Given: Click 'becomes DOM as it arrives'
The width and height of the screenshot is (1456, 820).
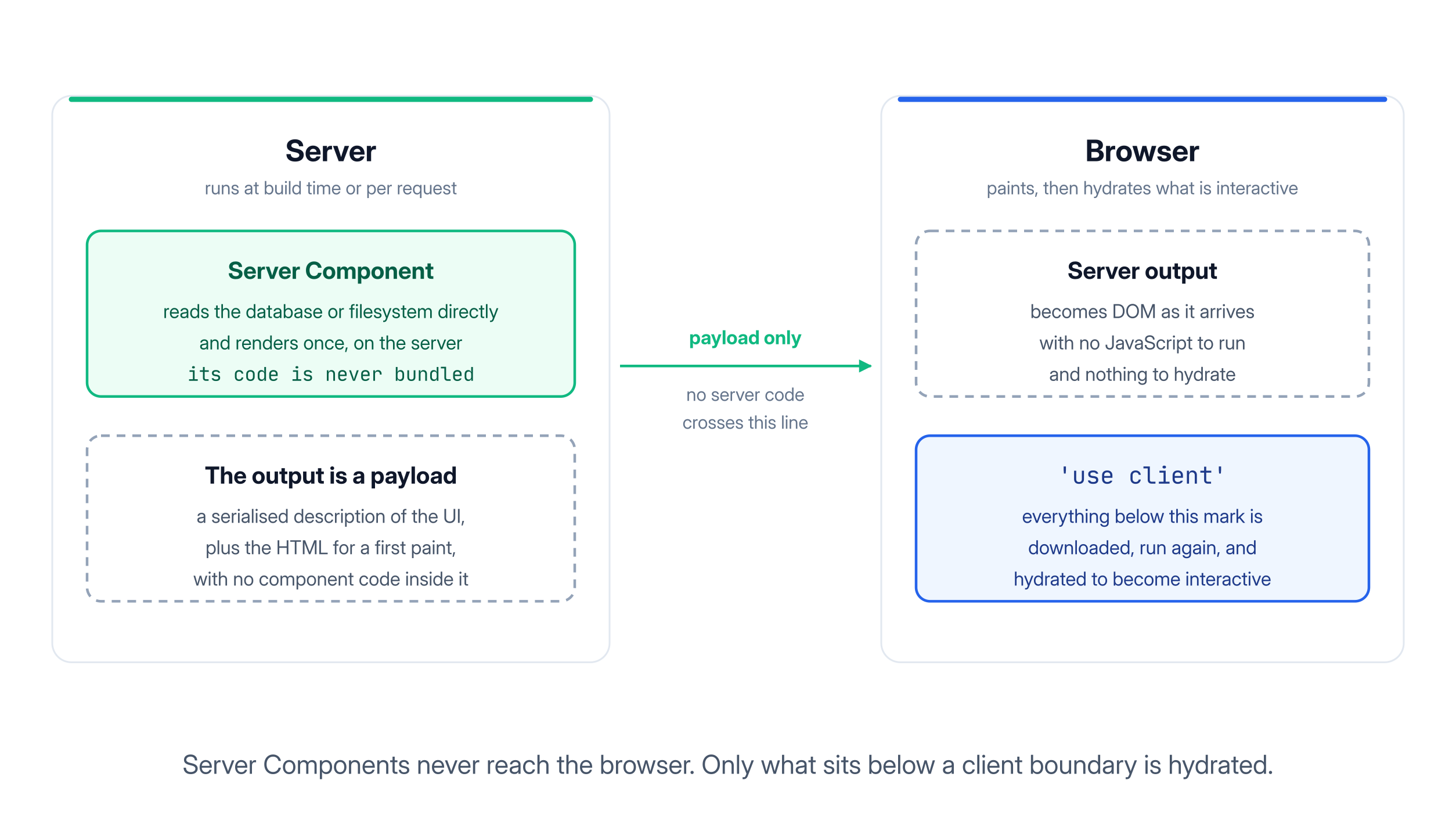Looking at the screenshot, I should click(x=1141, y=312).
